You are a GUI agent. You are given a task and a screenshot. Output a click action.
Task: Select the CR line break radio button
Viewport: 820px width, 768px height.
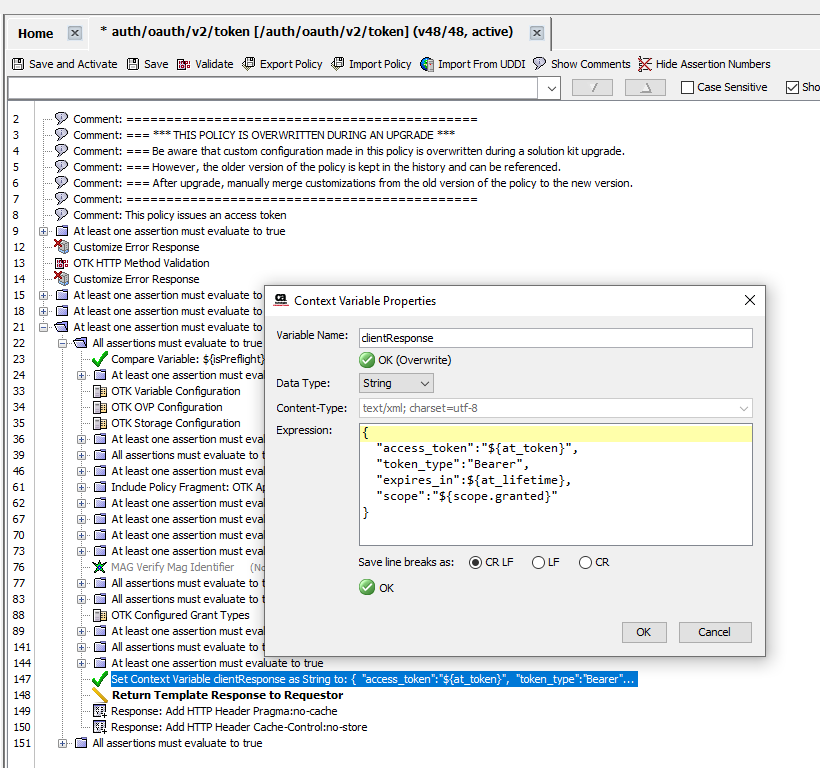click(x=585, y=562)
